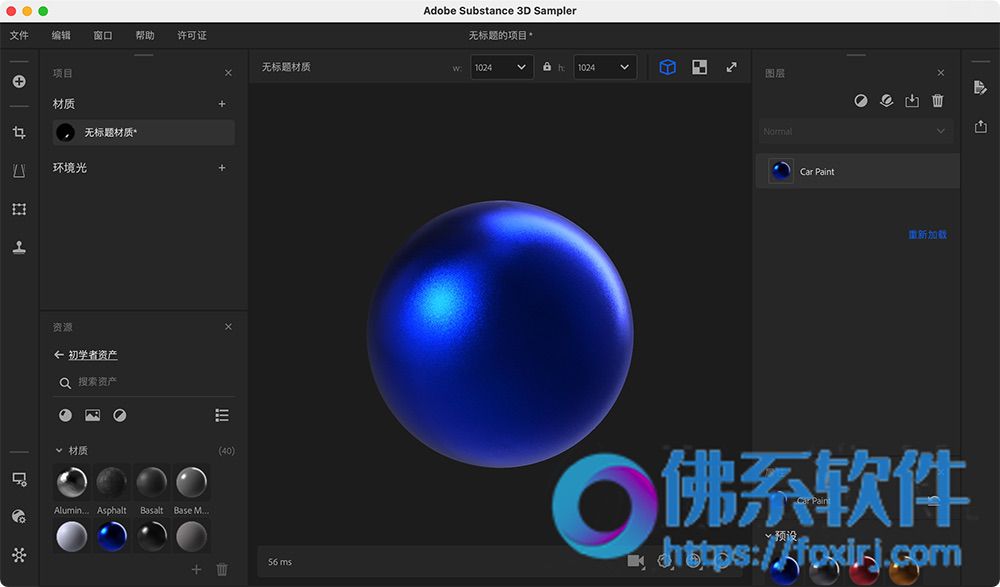
Task: Select the Clone Stamp tool
Action: coord(19,248)
